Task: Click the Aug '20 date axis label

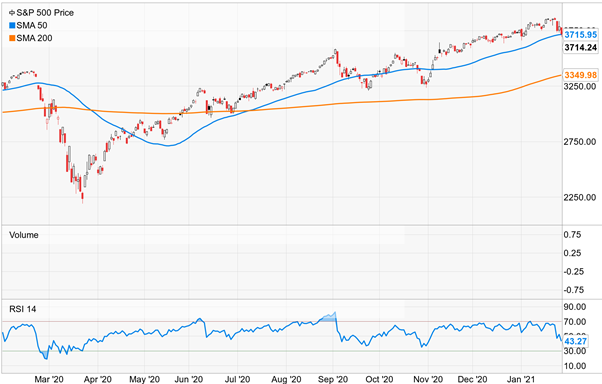Action: click(x=286, y=379)
